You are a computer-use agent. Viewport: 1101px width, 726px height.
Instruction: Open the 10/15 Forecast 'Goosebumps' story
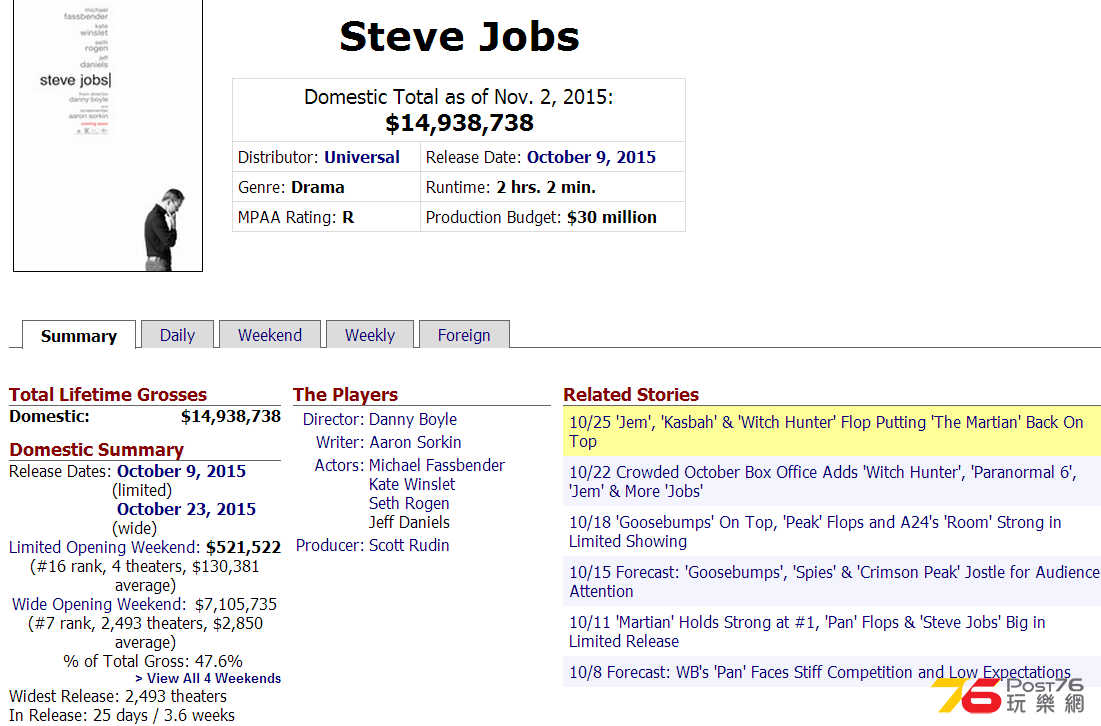tap(834, 581)
